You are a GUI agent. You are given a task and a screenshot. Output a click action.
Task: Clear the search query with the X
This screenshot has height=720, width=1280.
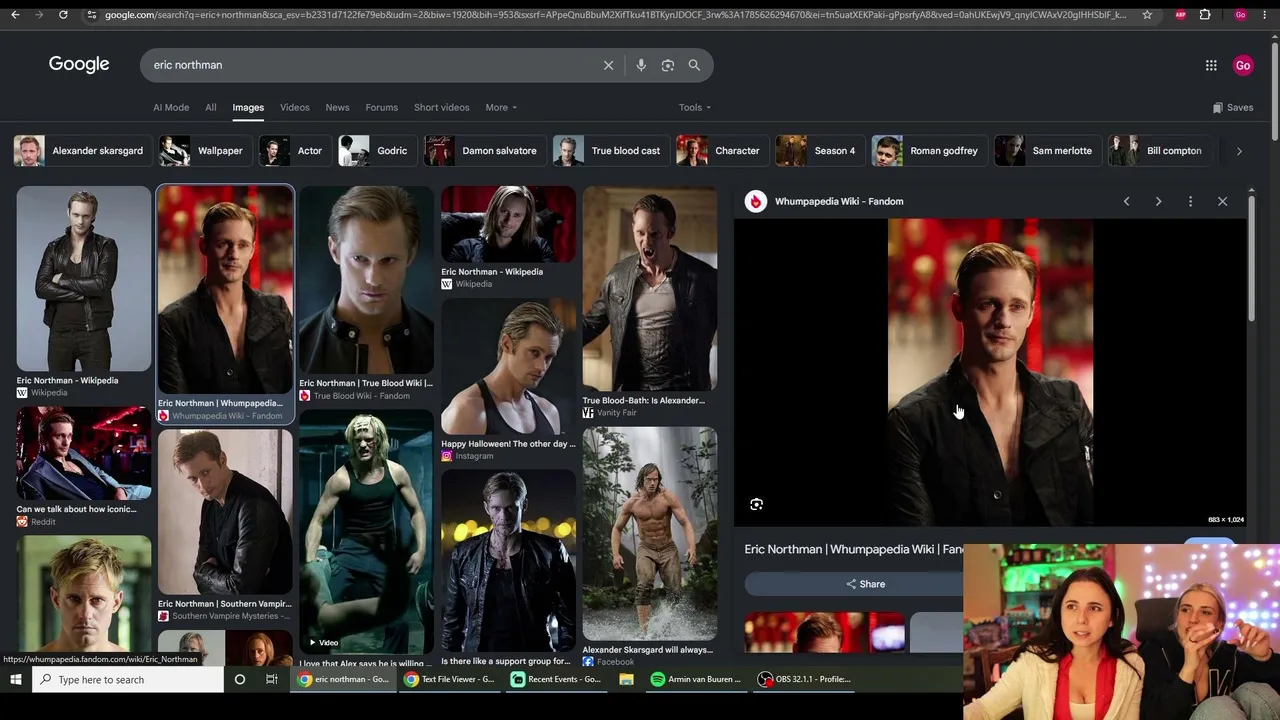coord(608,65)
